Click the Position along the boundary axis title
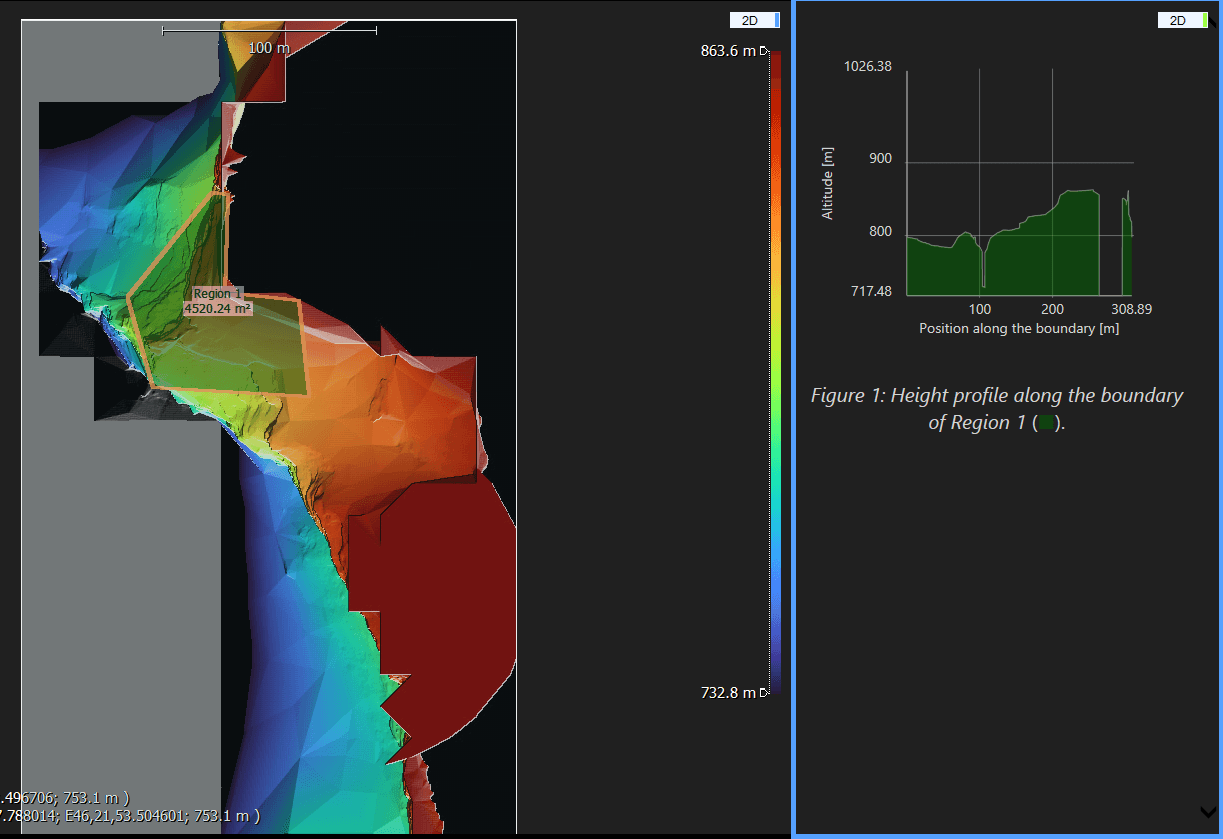 point(1018,328)
